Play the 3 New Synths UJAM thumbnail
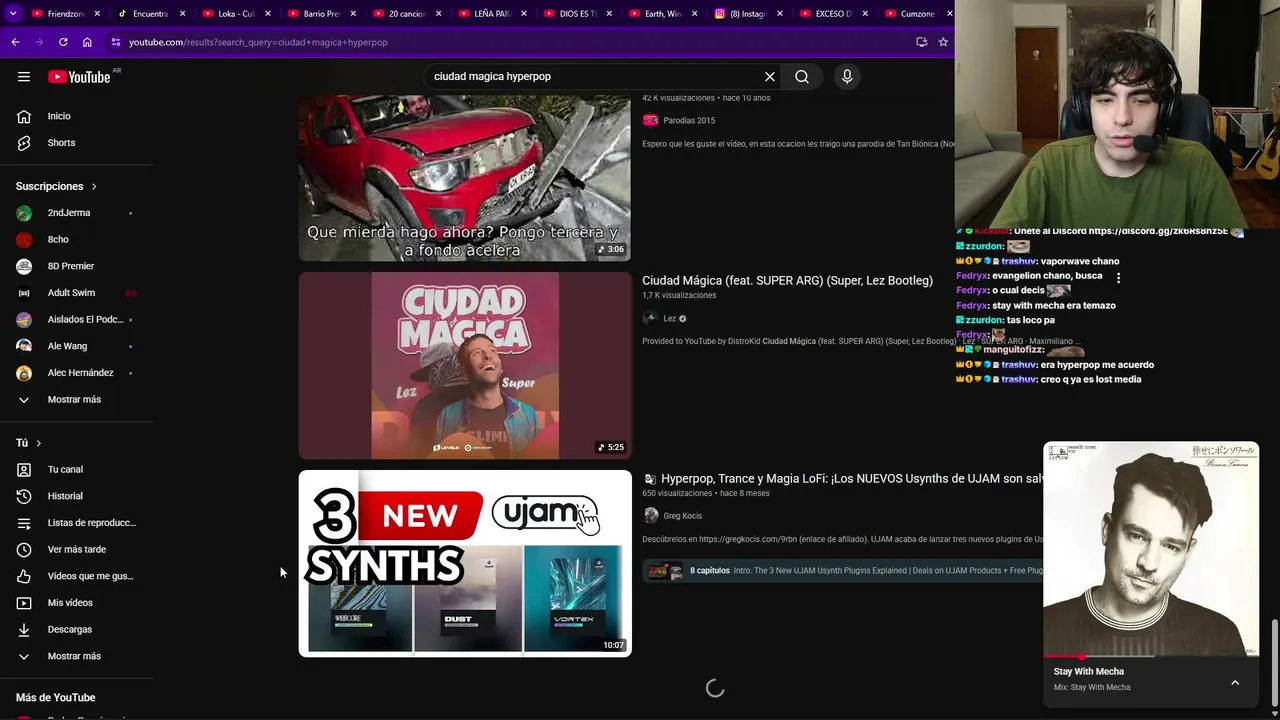The image size is (1280, 720). pos(465,563)
